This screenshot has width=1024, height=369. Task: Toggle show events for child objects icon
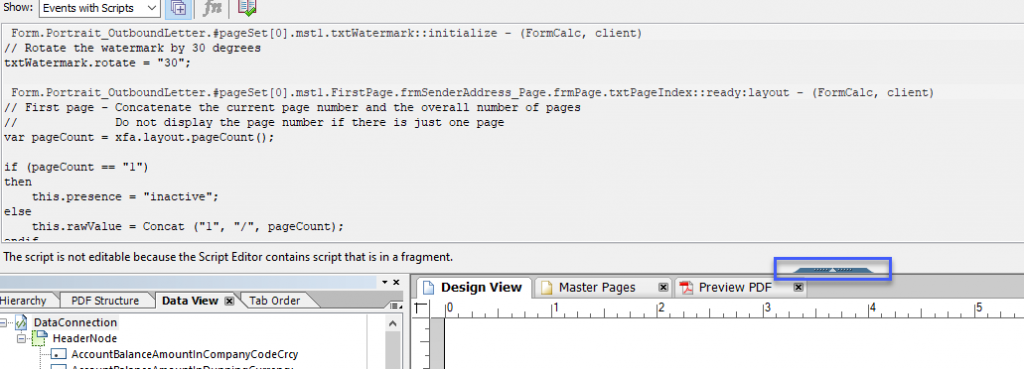[178, 8]
